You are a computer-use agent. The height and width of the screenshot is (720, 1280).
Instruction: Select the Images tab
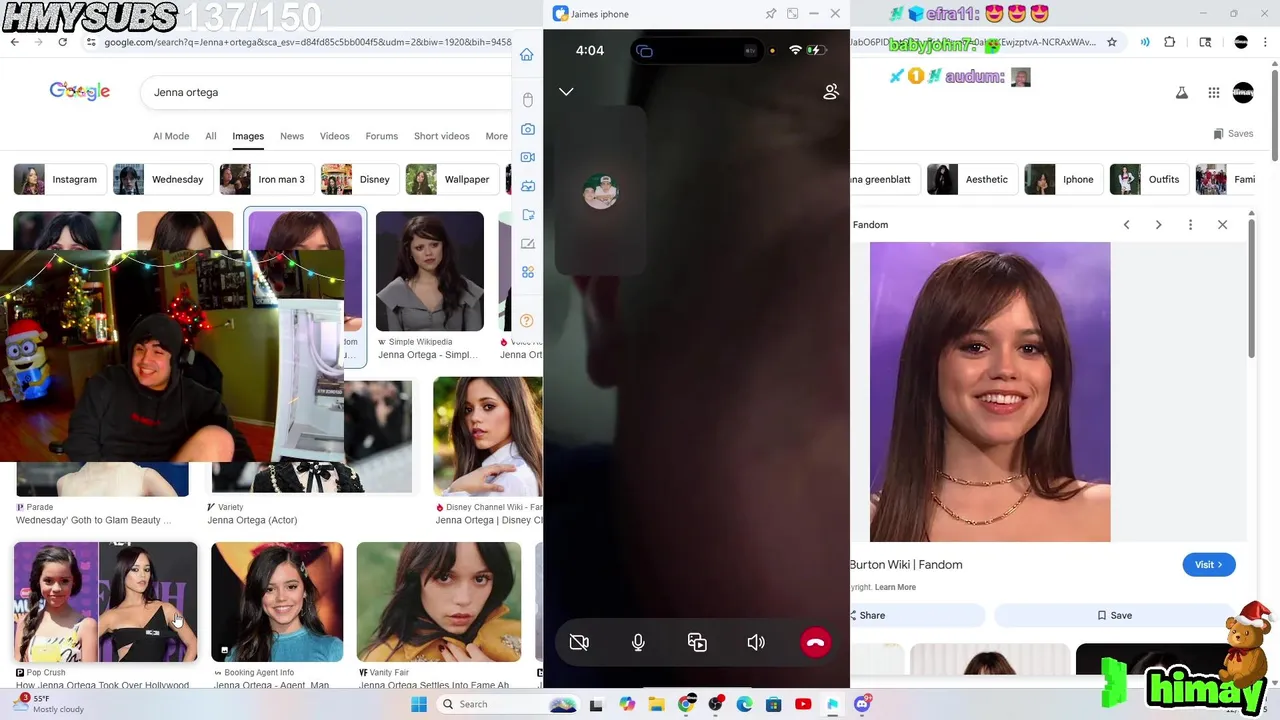[x=248, y=136]
